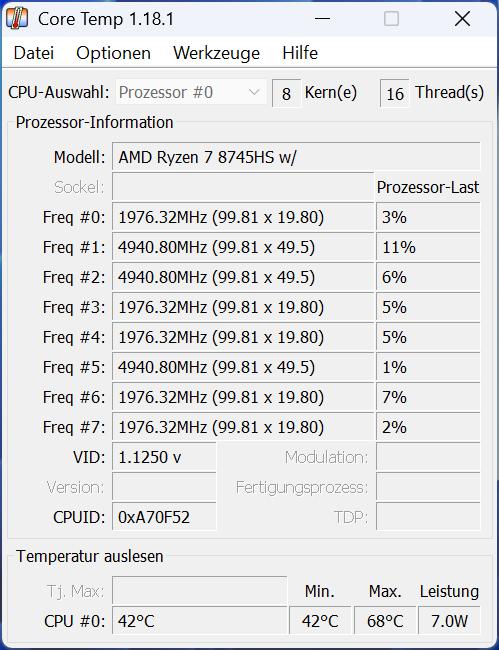
Task: Expand the CPU-Auswahl Prozessor #0 dropdown
Action: coord(191,92)
